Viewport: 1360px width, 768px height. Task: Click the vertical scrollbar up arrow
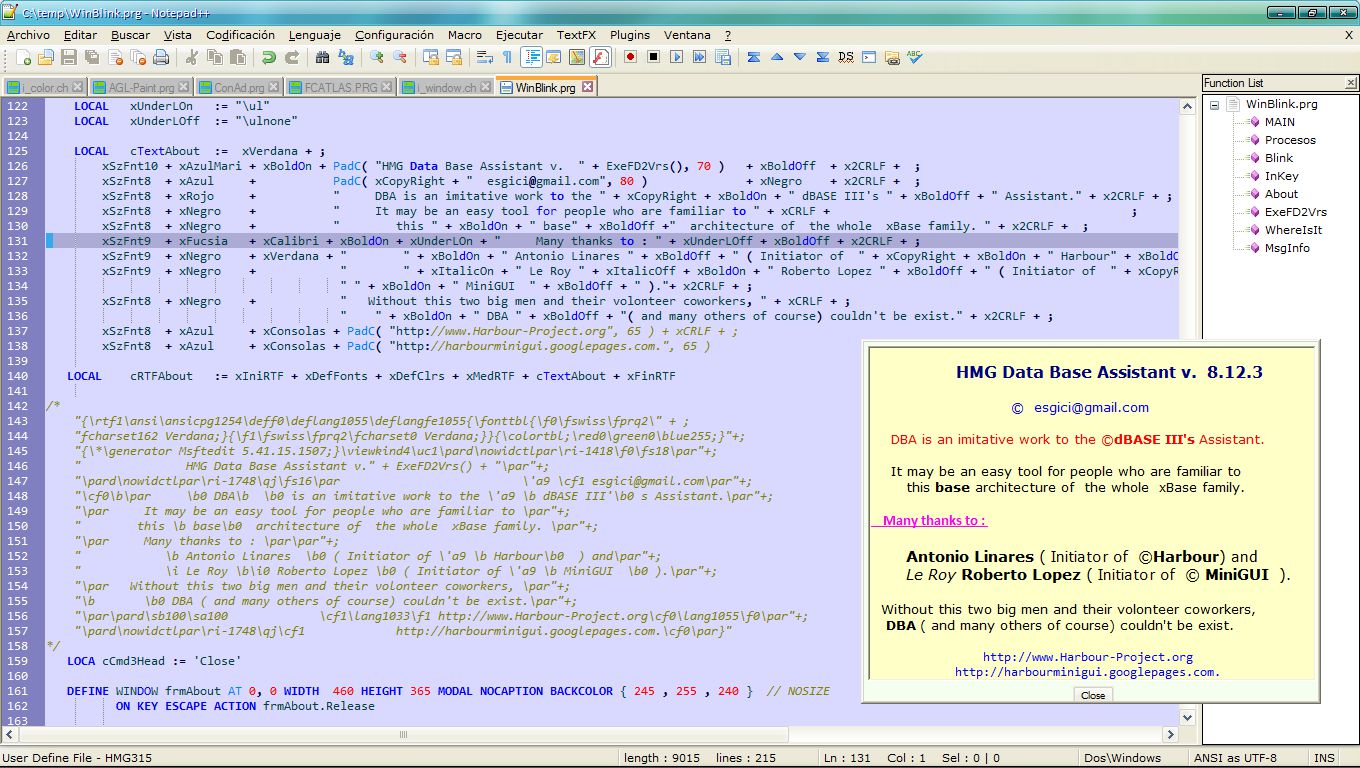click(1188, 107)
